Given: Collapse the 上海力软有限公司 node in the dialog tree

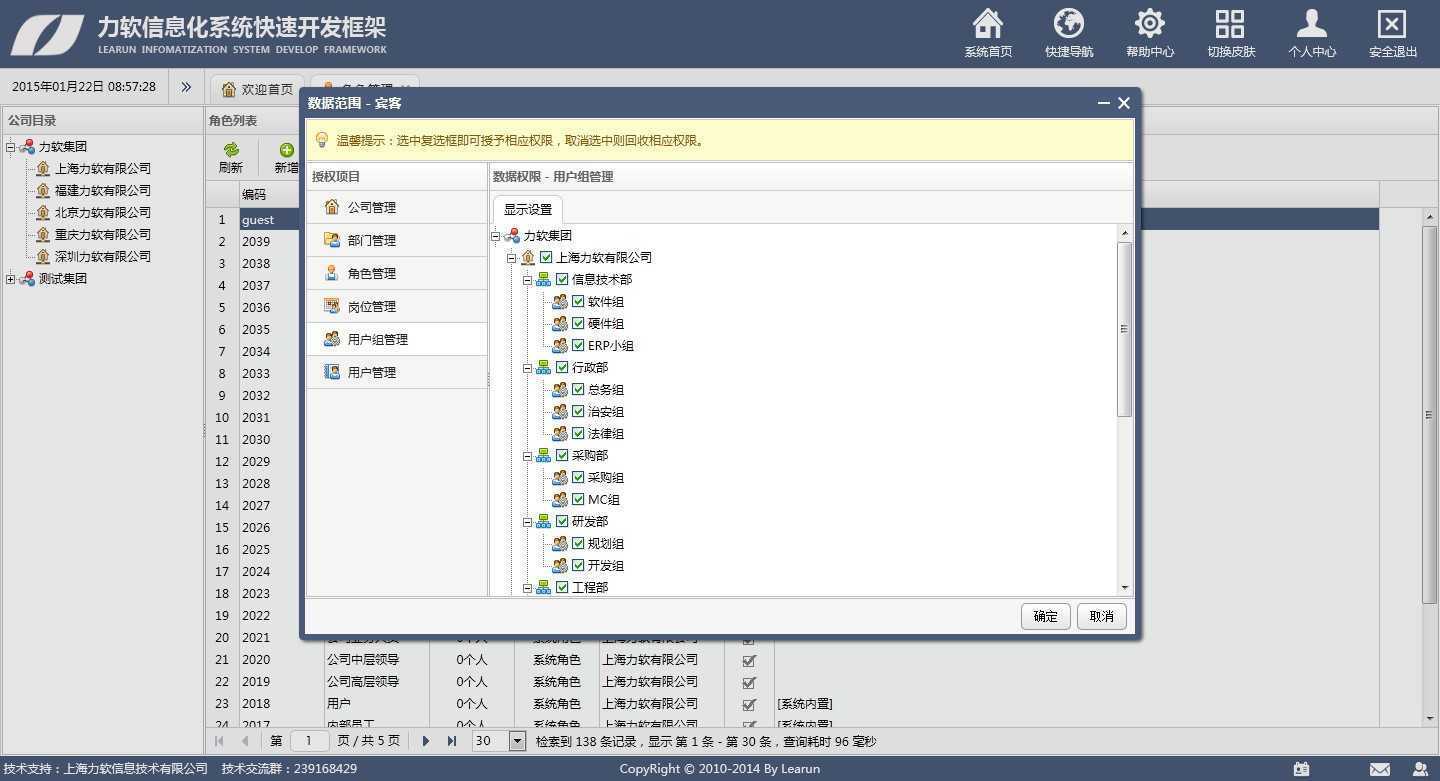Looking at the screenshot, I should pos(512,257).
